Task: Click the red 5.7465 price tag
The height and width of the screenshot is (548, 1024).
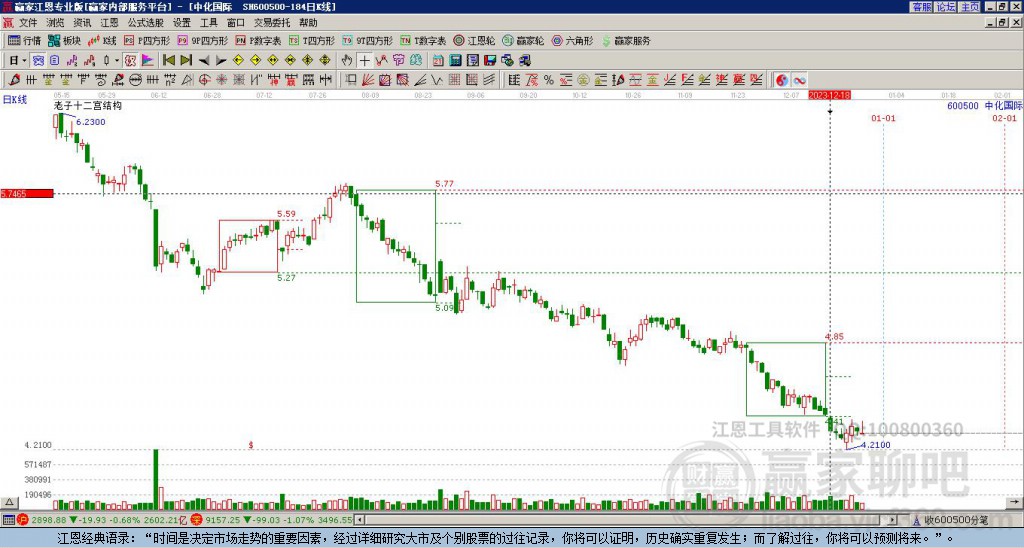Action: [27, 193]
